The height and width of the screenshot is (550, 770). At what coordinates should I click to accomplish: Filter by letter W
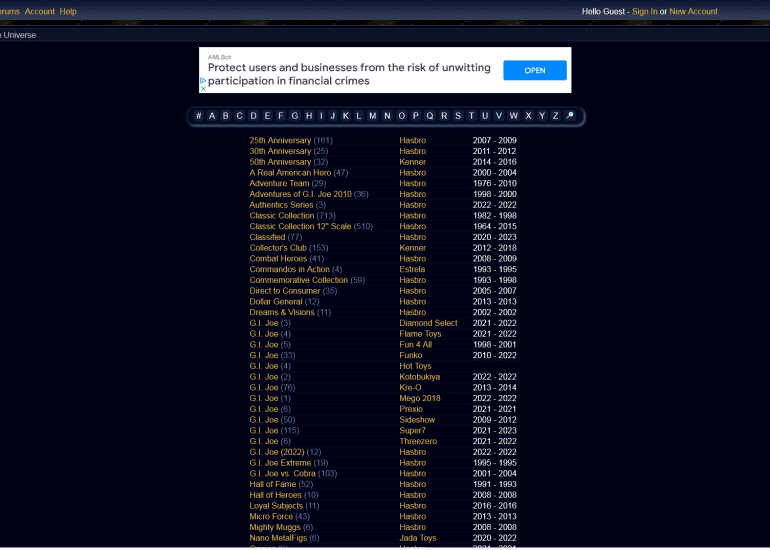pos(514,116)
